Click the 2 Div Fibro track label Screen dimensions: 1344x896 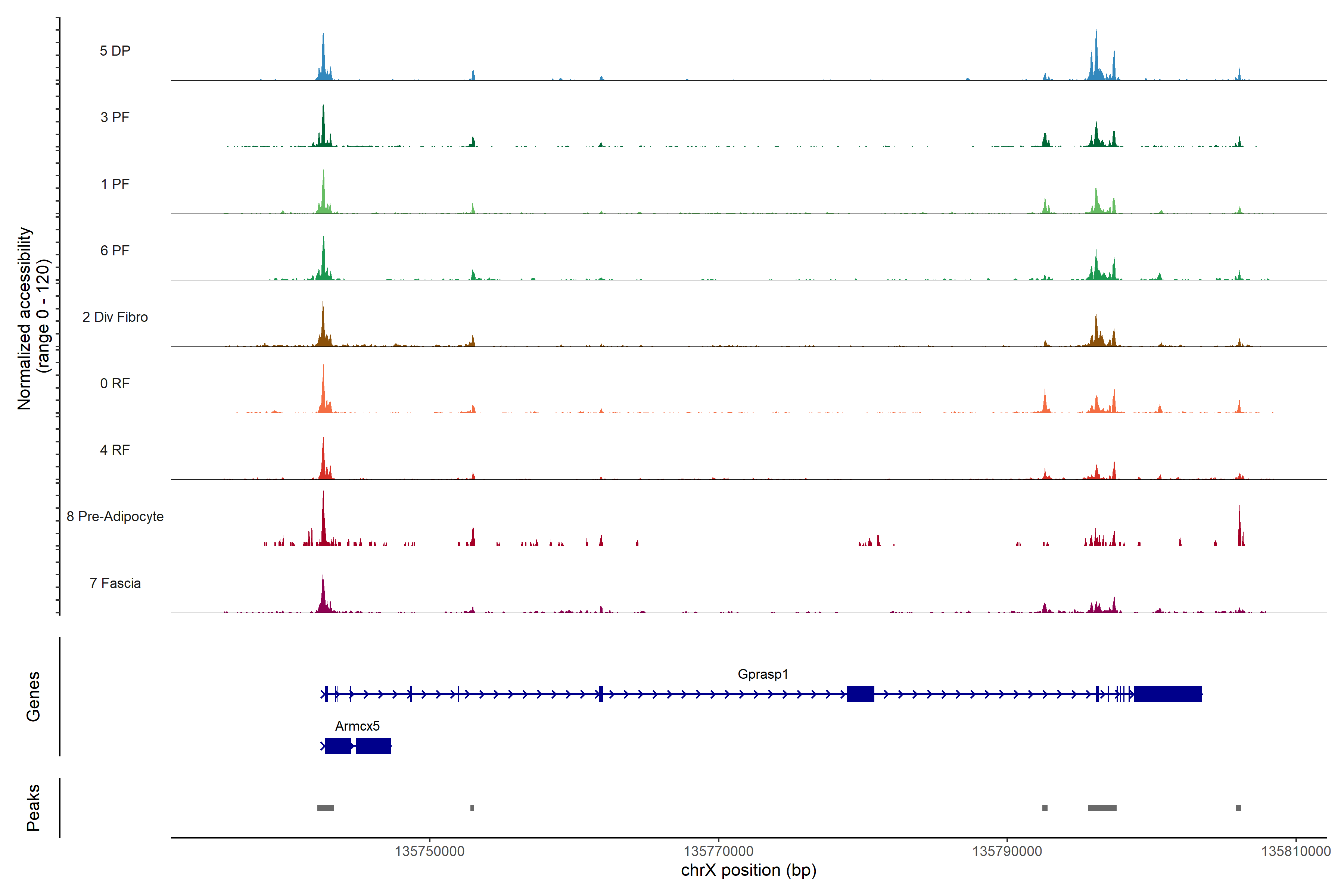tap(115, 317)
